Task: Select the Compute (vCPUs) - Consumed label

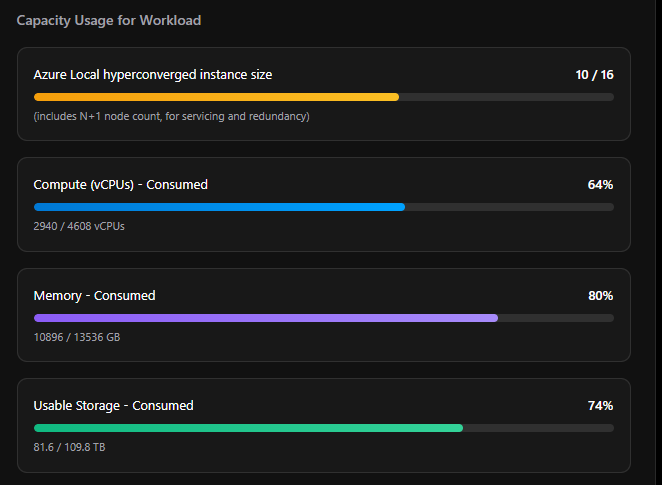Action: click(121, 185)
